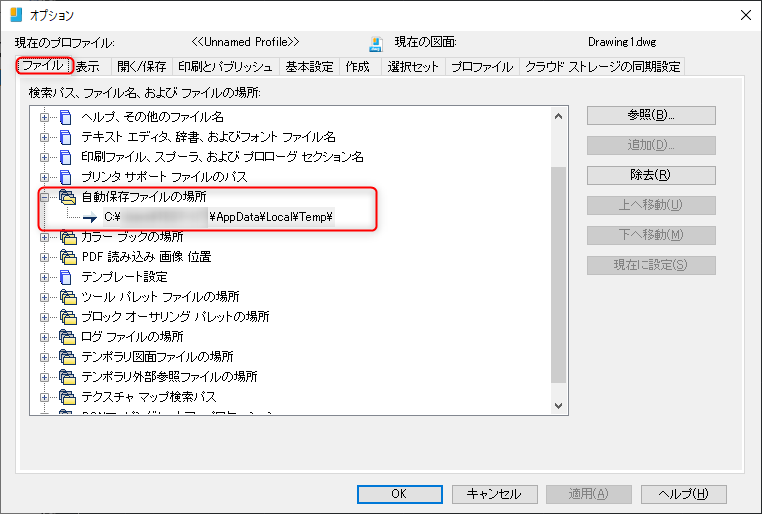Expand テクスチャ マップ検索パス node
The image size is (762, 514).
pos(44,397)
